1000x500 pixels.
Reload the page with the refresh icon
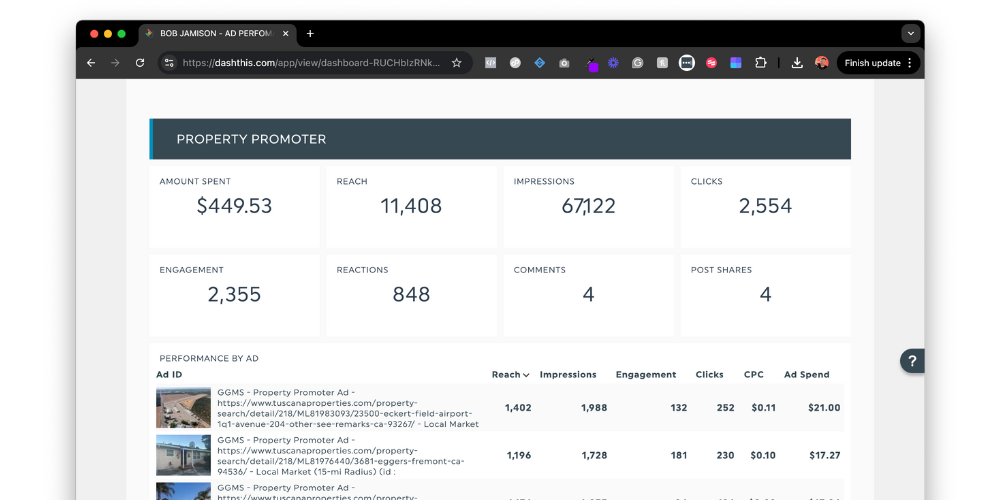click(140, 63)
